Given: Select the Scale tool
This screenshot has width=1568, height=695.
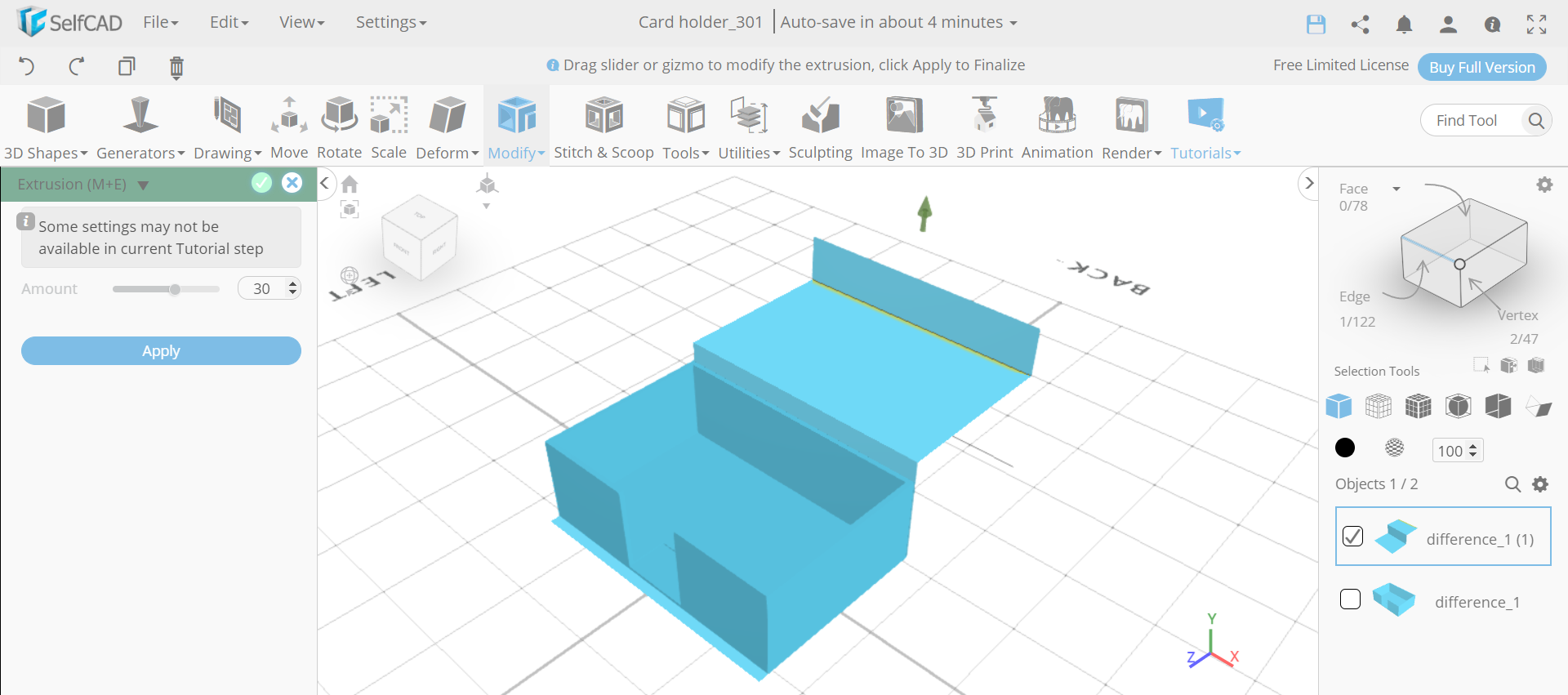Looking at the screenshot, I should coord(389,128).
